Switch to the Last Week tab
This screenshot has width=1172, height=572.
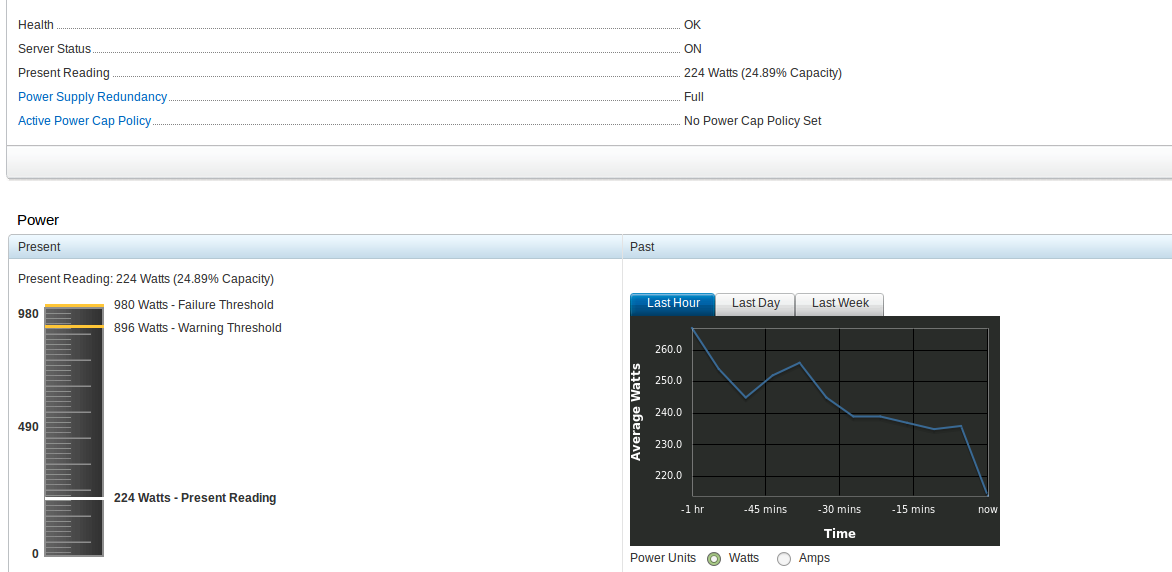point(839,303)
